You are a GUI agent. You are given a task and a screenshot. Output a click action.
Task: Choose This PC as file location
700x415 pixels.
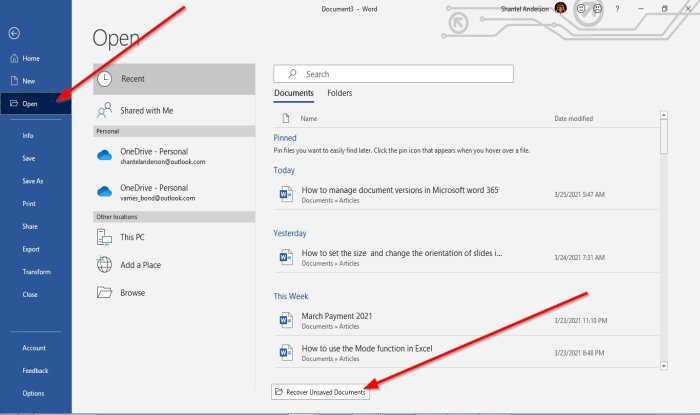click(x=131, y=237)
